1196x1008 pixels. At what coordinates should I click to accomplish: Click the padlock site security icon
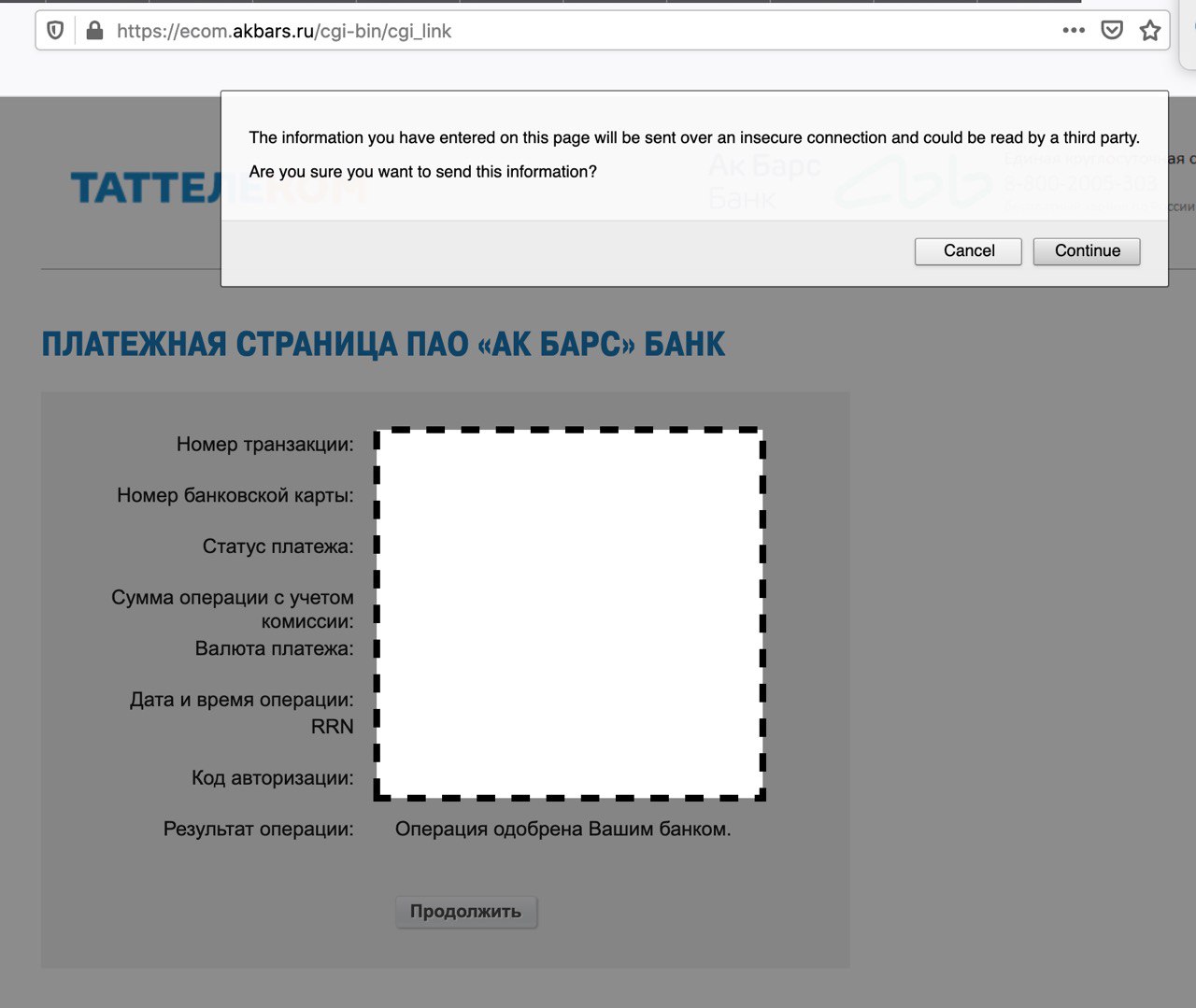pyautogui.click(x=93, y=31)
